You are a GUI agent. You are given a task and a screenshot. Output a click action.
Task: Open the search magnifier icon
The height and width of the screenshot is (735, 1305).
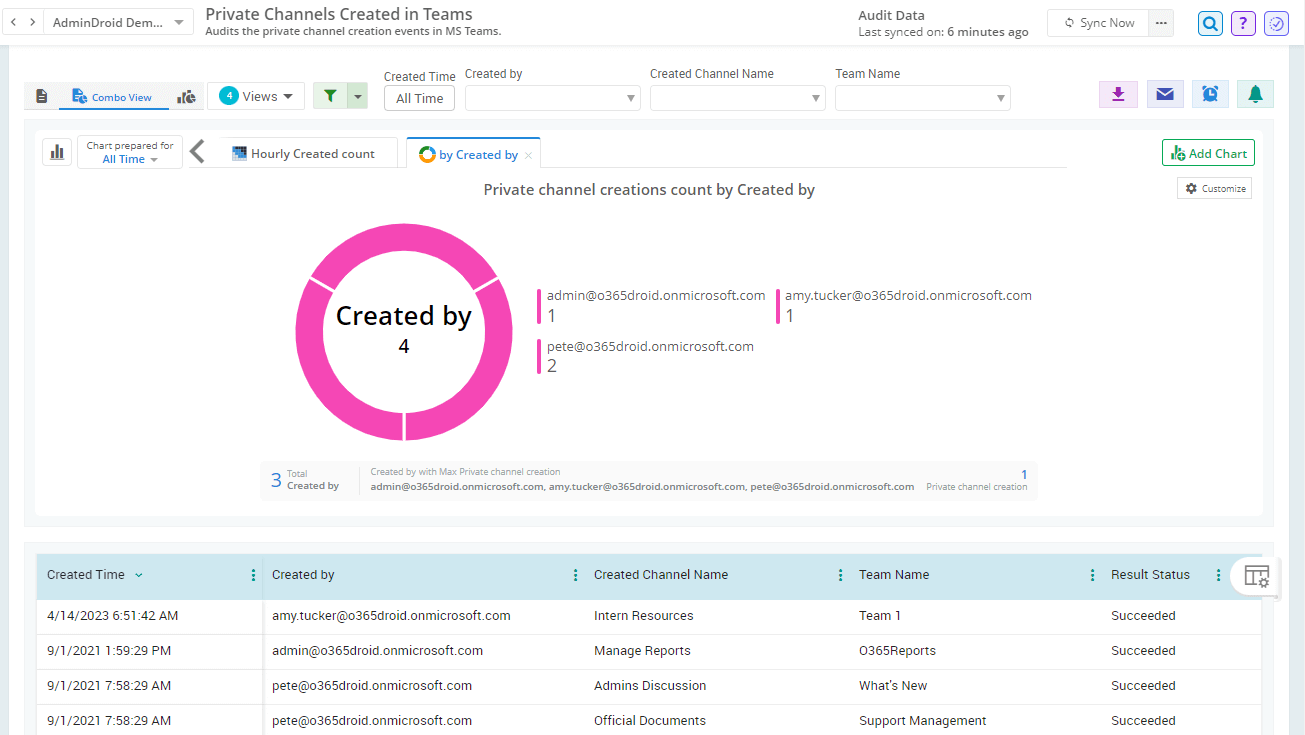pyautogui.click(x=1211, y=23)
